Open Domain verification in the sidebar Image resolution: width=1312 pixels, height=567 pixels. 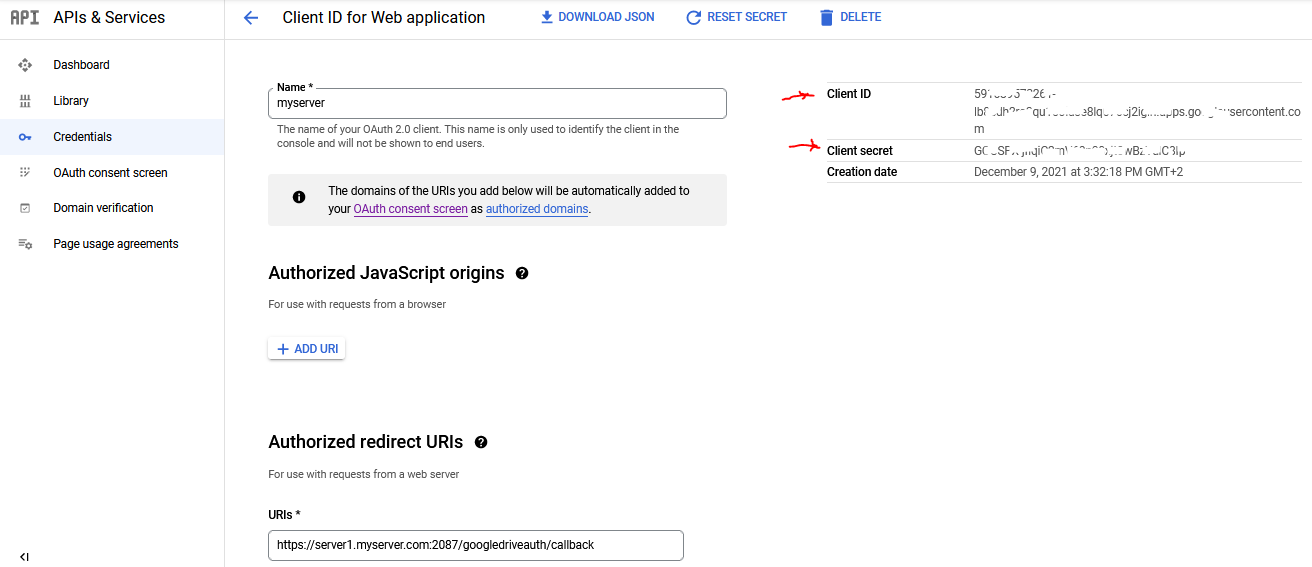tap(104, 208)
